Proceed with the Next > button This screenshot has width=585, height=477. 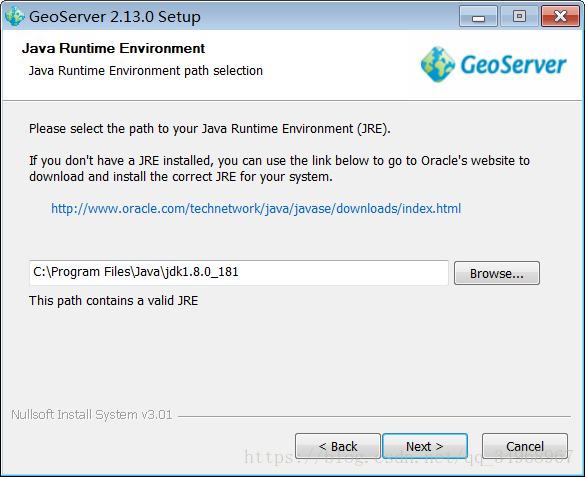[425, 446]
